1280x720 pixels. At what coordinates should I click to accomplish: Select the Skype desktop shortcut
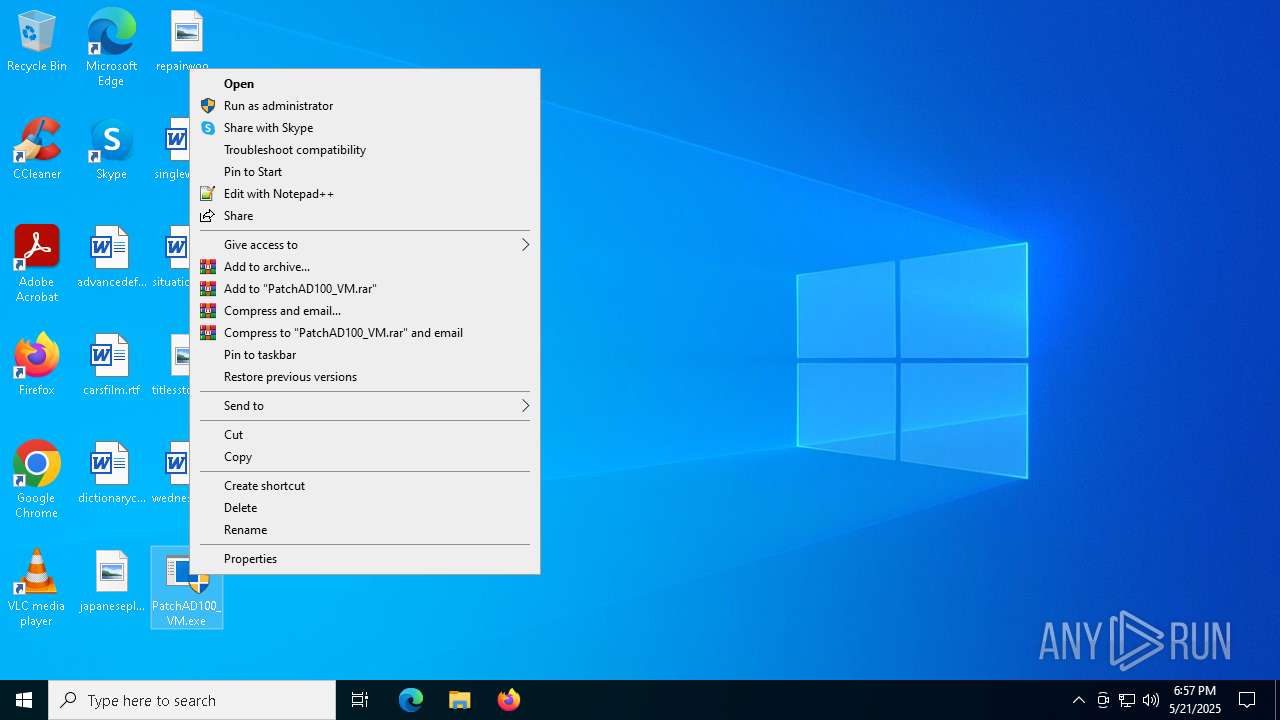click(111, 149)
